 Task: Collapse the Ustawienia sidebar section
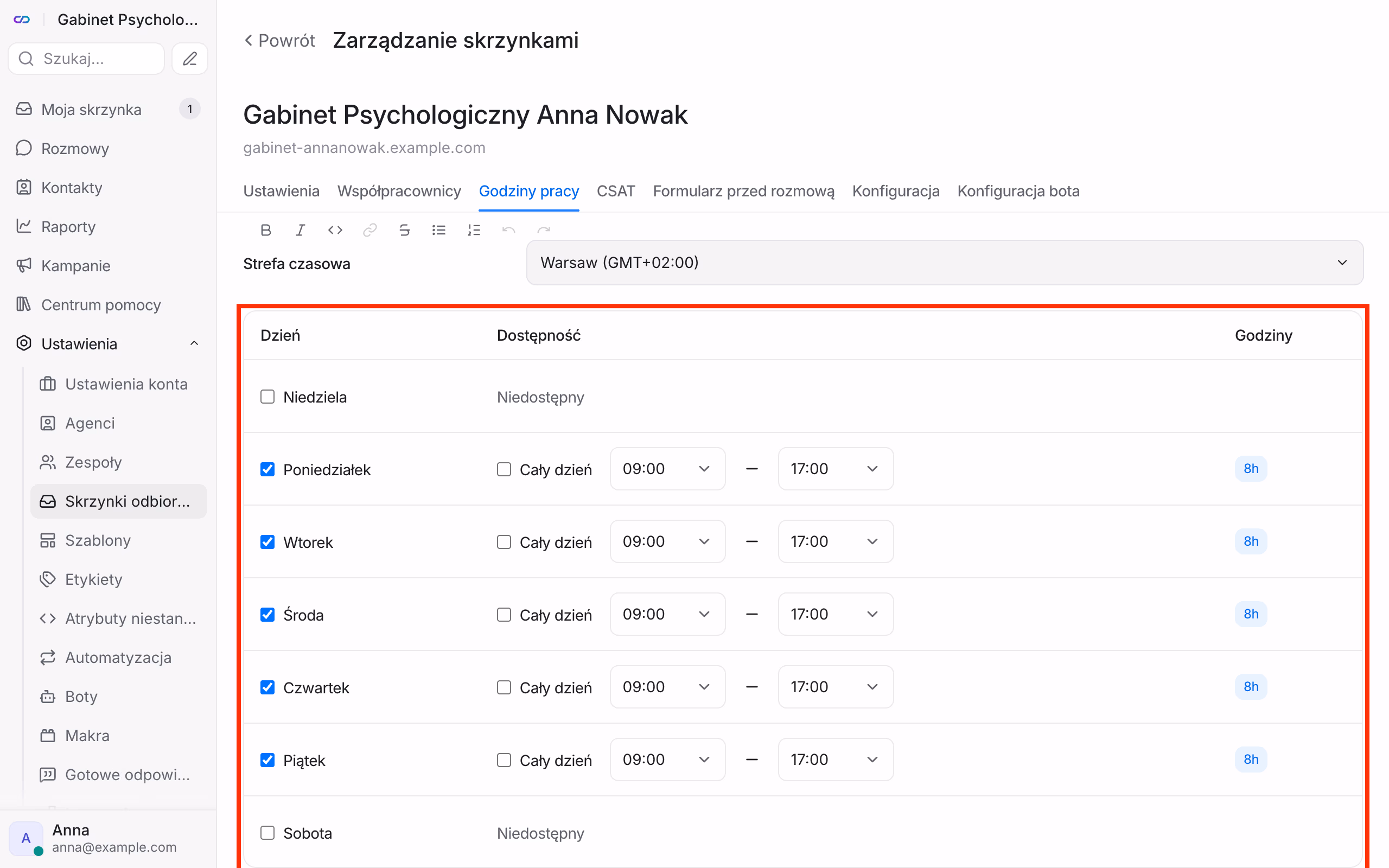coord(194,343)
